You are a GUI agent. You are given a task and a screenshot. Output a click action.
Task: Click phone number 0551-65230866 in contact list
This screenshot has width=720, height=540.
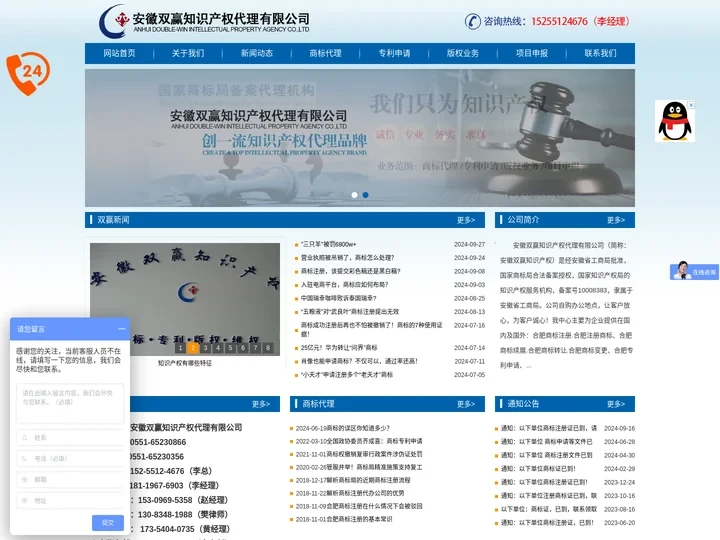coord(158,442)
